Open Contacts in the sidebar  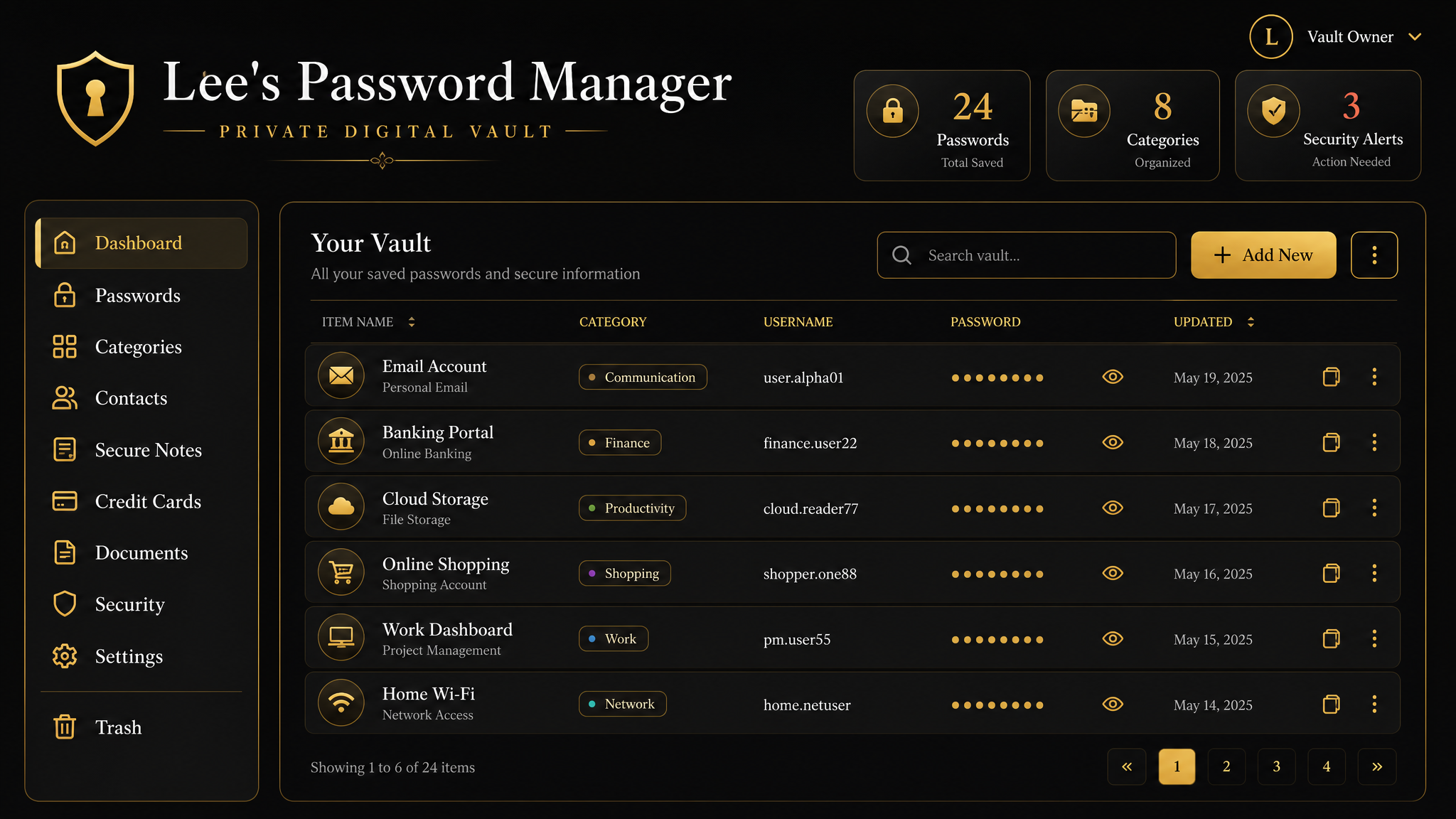pos(141,398)
